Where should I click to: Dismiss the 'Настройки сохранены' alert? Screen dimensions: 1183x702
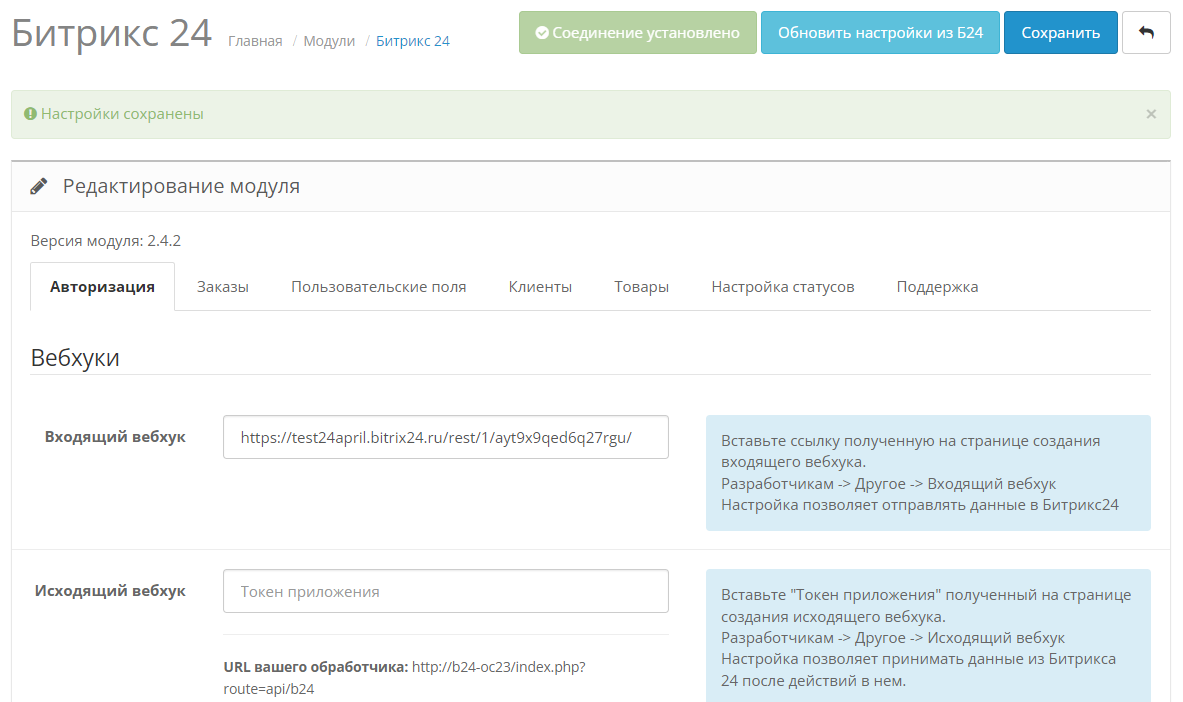click(1151, 114)
